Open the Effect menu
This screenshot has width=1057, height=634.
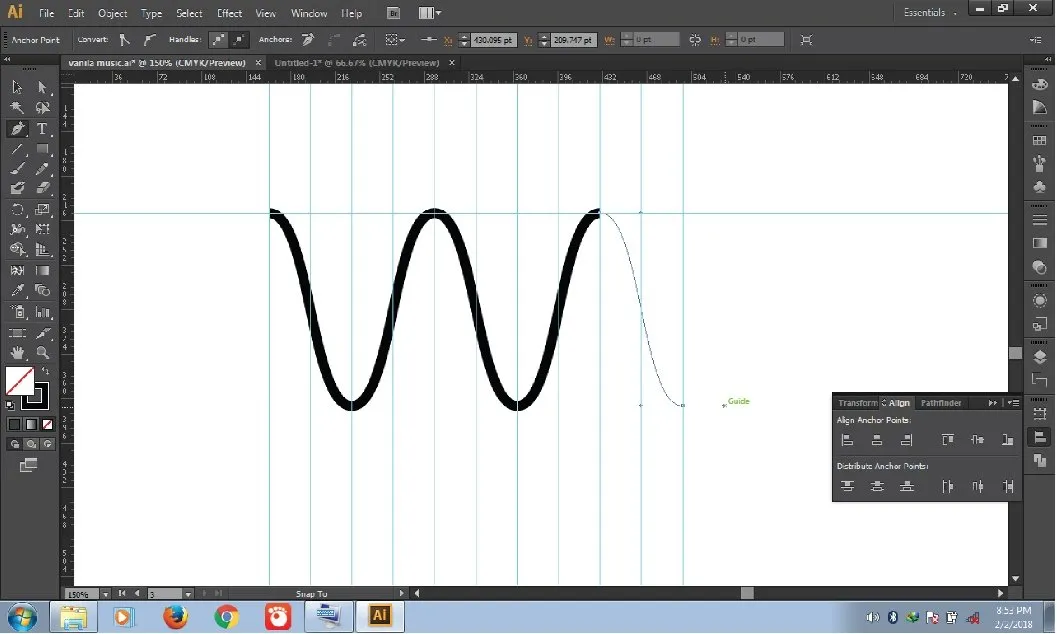click(229, 13)
